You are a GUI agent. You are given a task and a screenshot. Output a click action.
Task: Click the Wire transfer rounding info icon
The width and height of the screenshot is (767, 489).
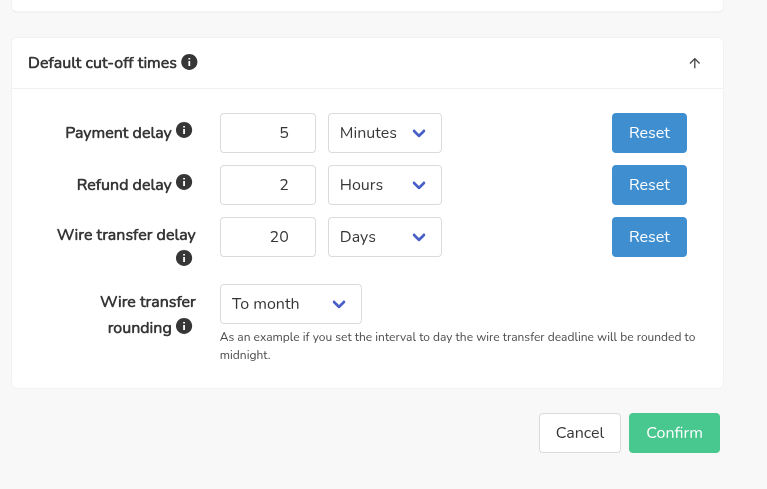(184, 326)
